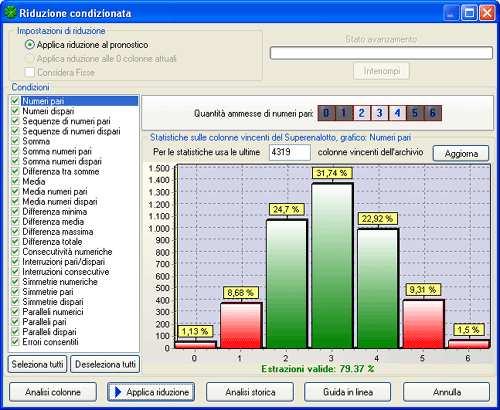The width and height of the screenshot is (500, 410).
Task: Click the 'Aggiorna' button
Action: coord(461,153)
